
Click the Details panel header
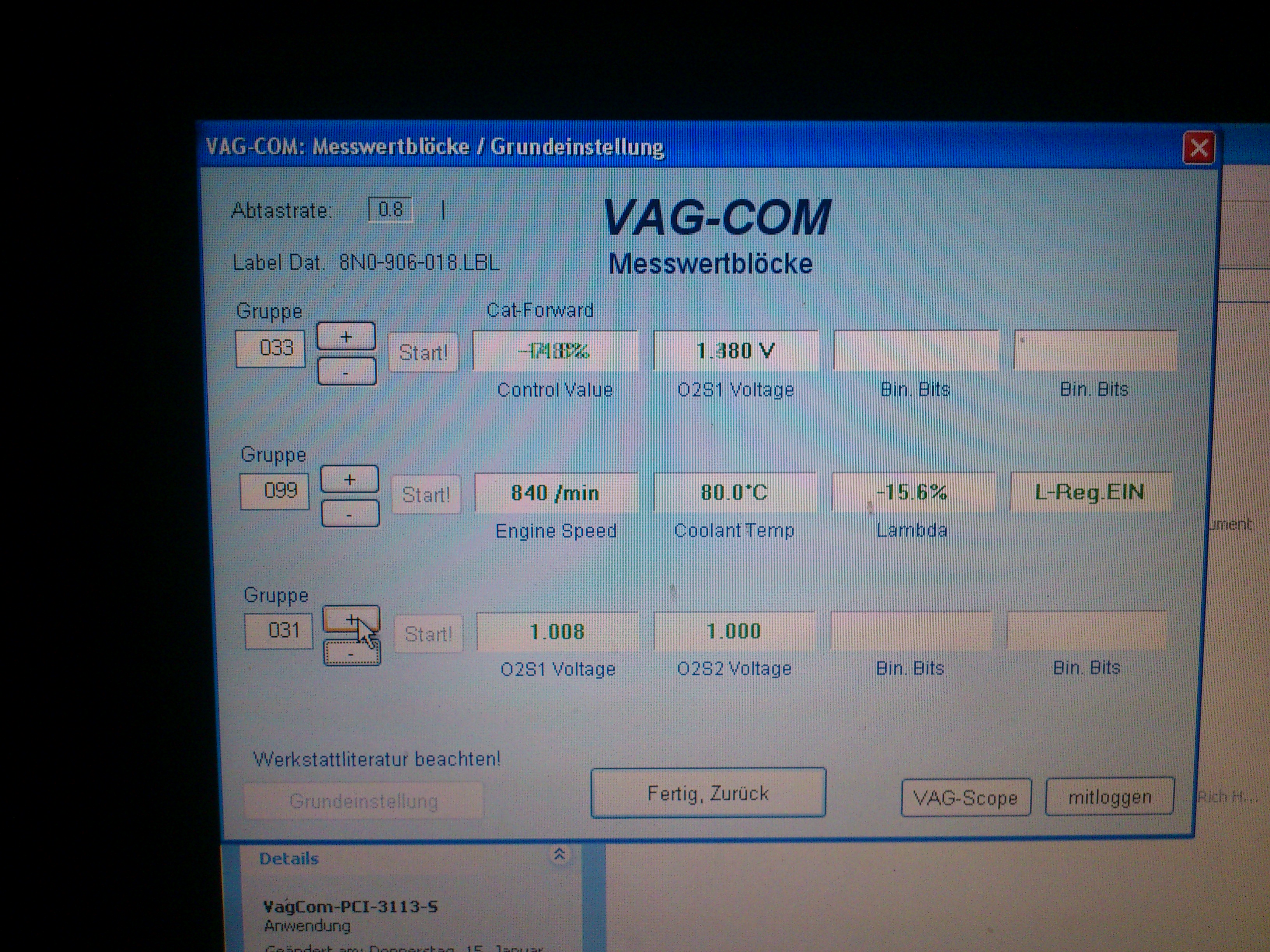[x=289, y=858]
